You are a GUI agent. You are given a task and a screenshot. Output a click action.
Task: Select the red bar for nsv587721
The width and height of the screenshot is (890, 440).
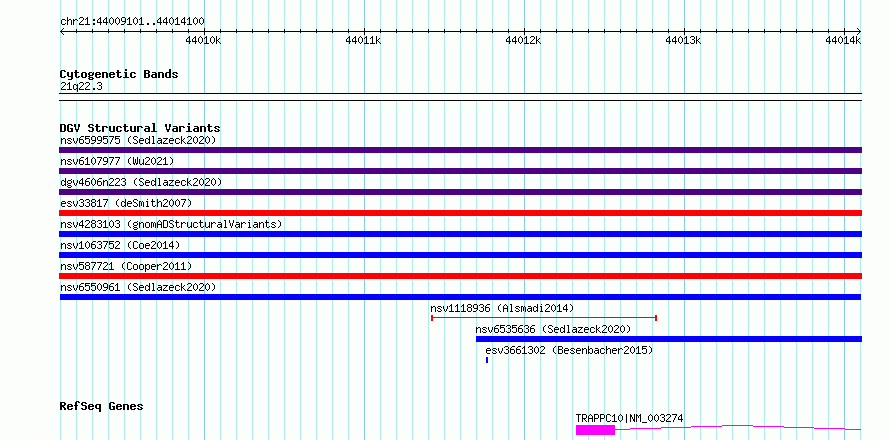coord(460,276)
